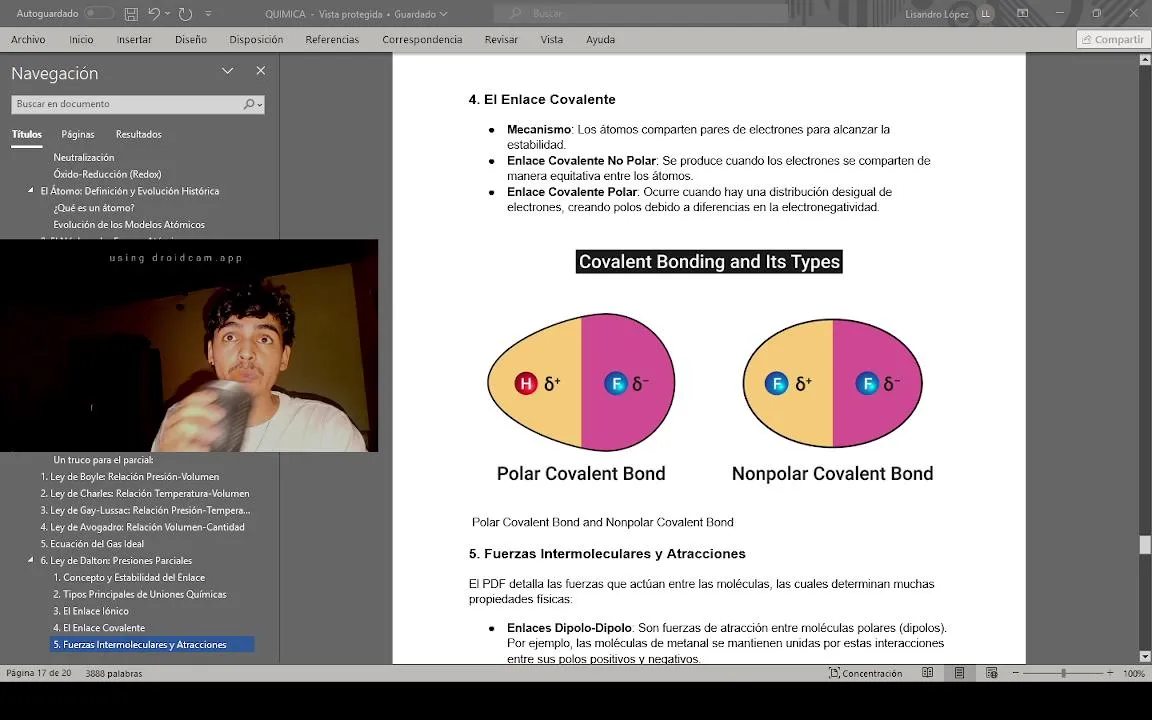Go to Ley de Charles heading

(145, 494)
